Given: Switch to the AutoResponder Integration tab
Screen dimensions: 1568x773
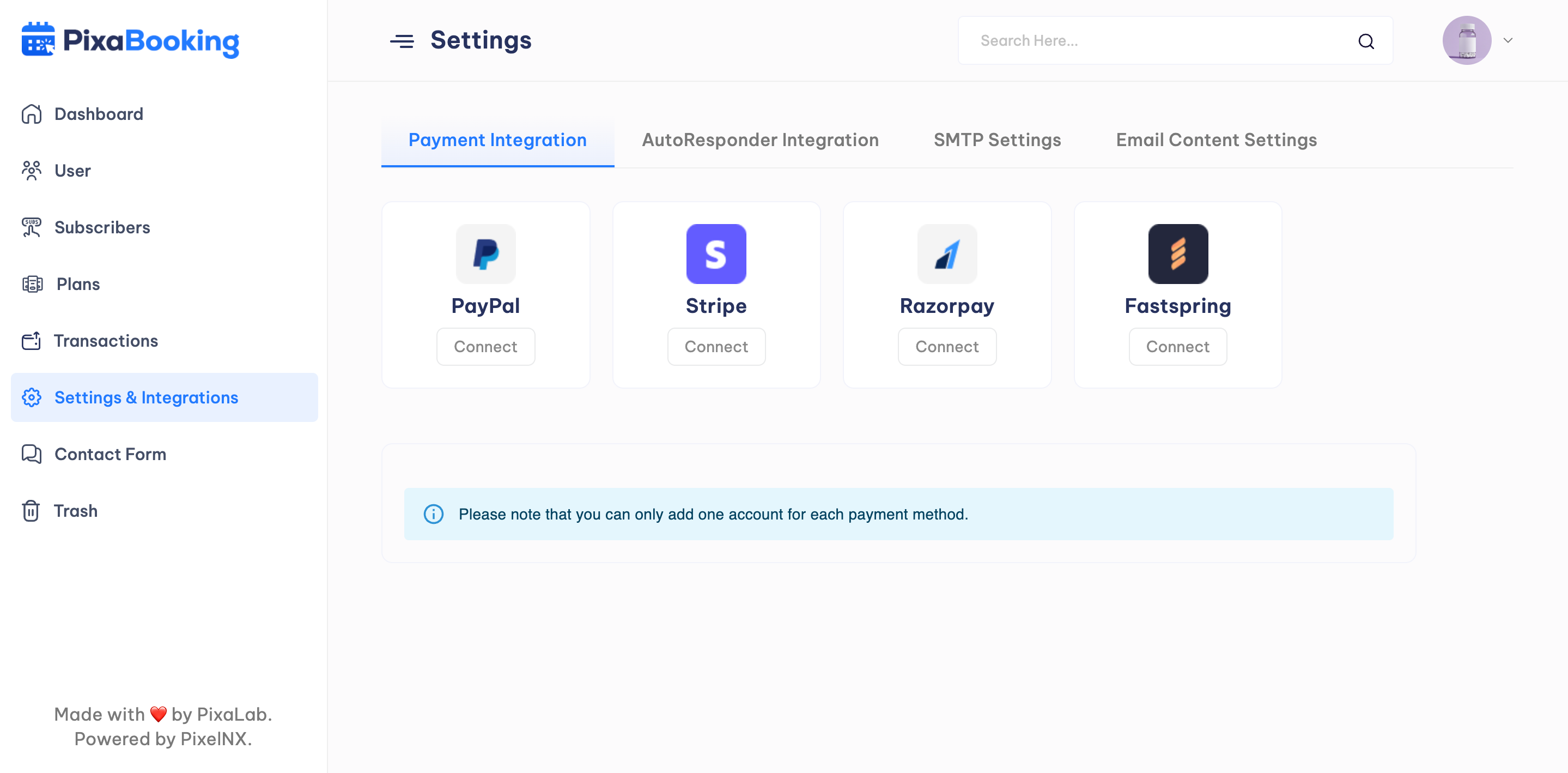Looking at the screenshot, I should point(760,141).
